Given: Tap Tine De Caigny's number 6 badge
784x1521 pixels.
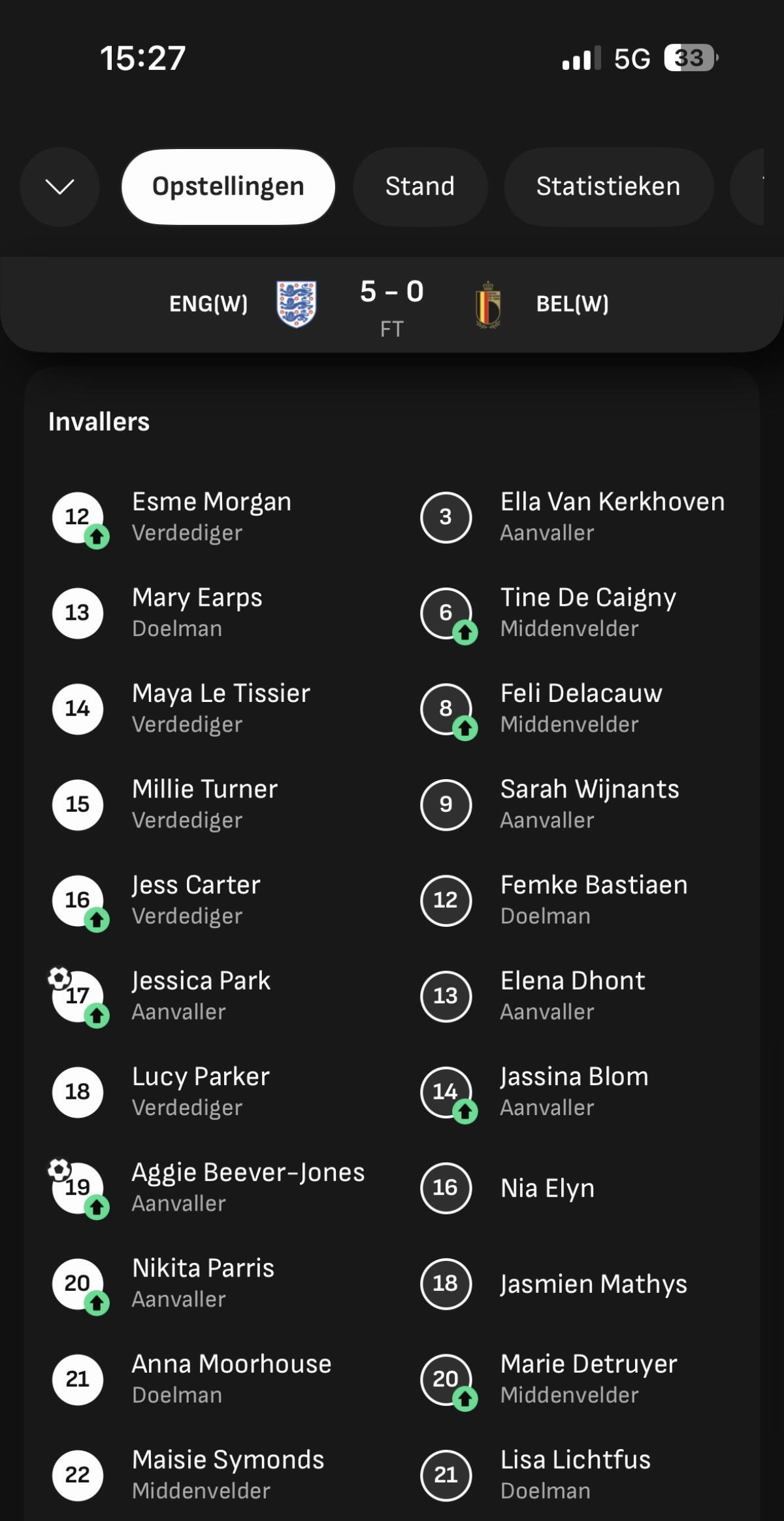Looking at the screenshot, I should [x=446, y=612].
